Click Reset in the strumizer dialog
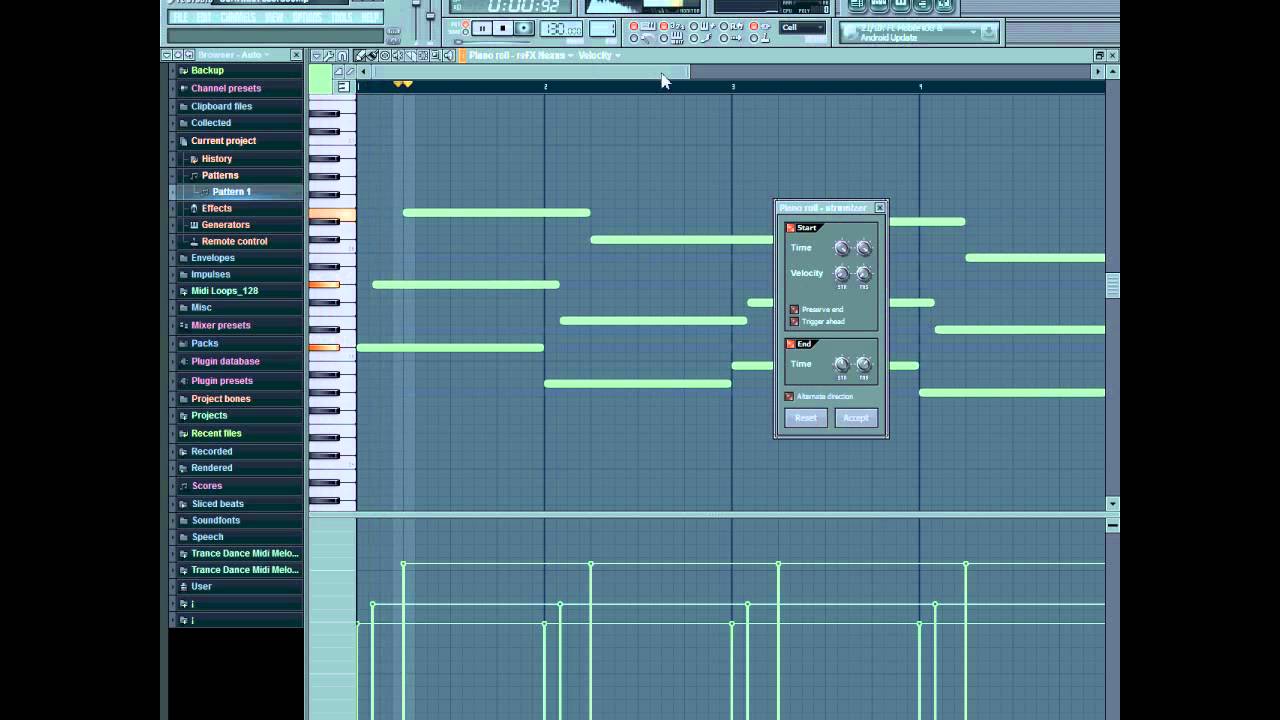1280x720 pixels. [x=806, y=418]
